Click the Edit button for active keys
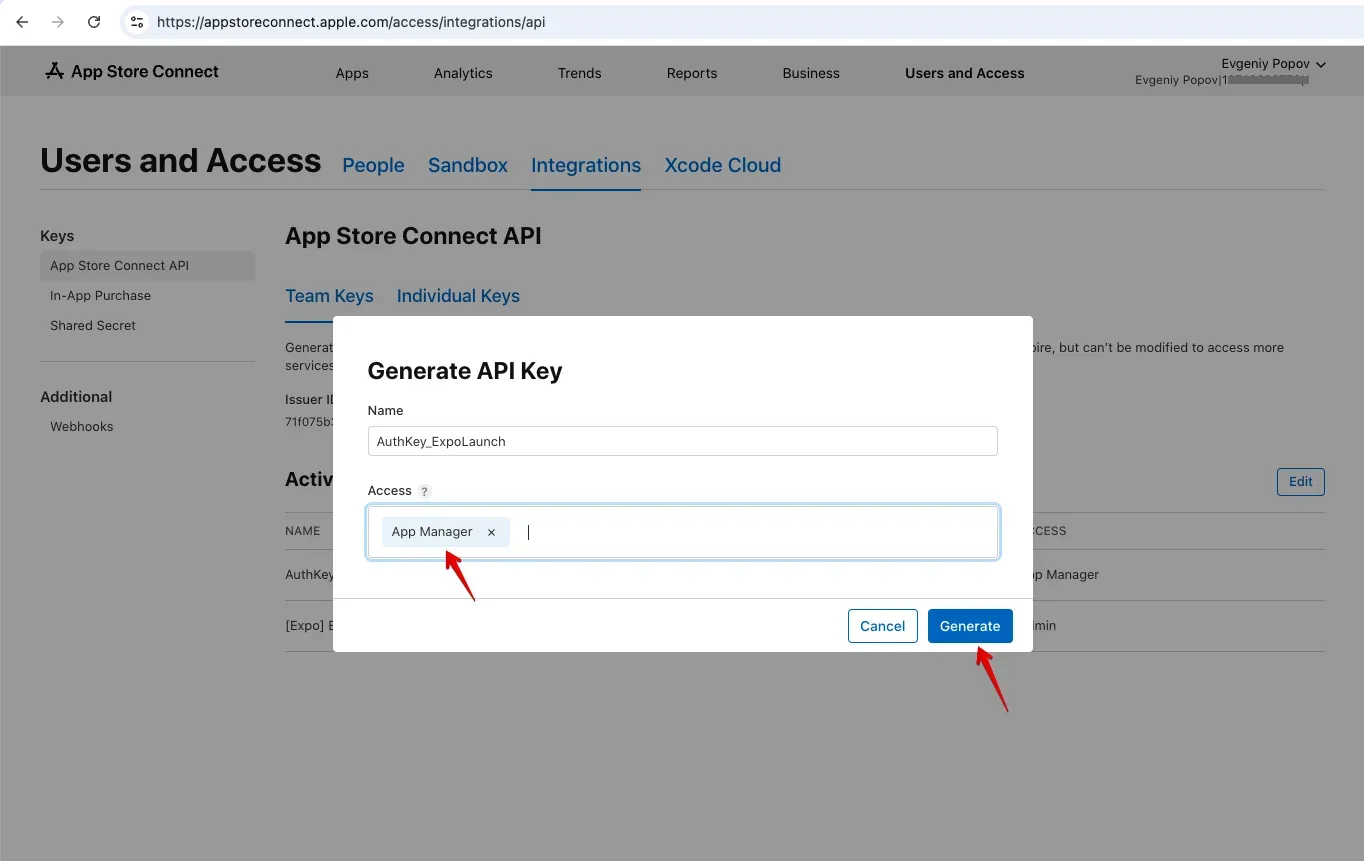The width and height of the screenshot is (1364, 861). click(x=1301, y=482)
